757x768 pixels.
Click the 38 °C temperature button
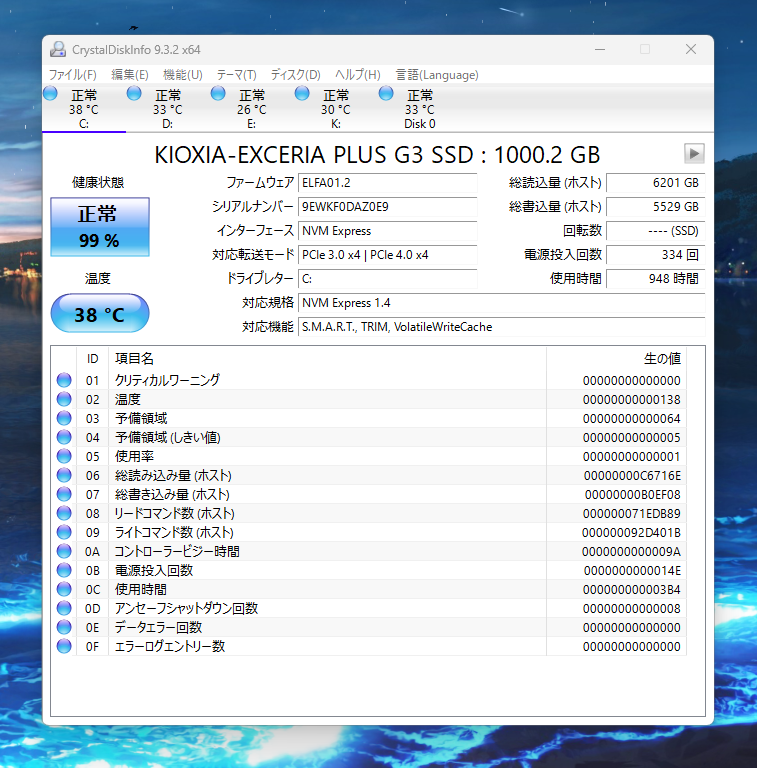click(99, 315)
